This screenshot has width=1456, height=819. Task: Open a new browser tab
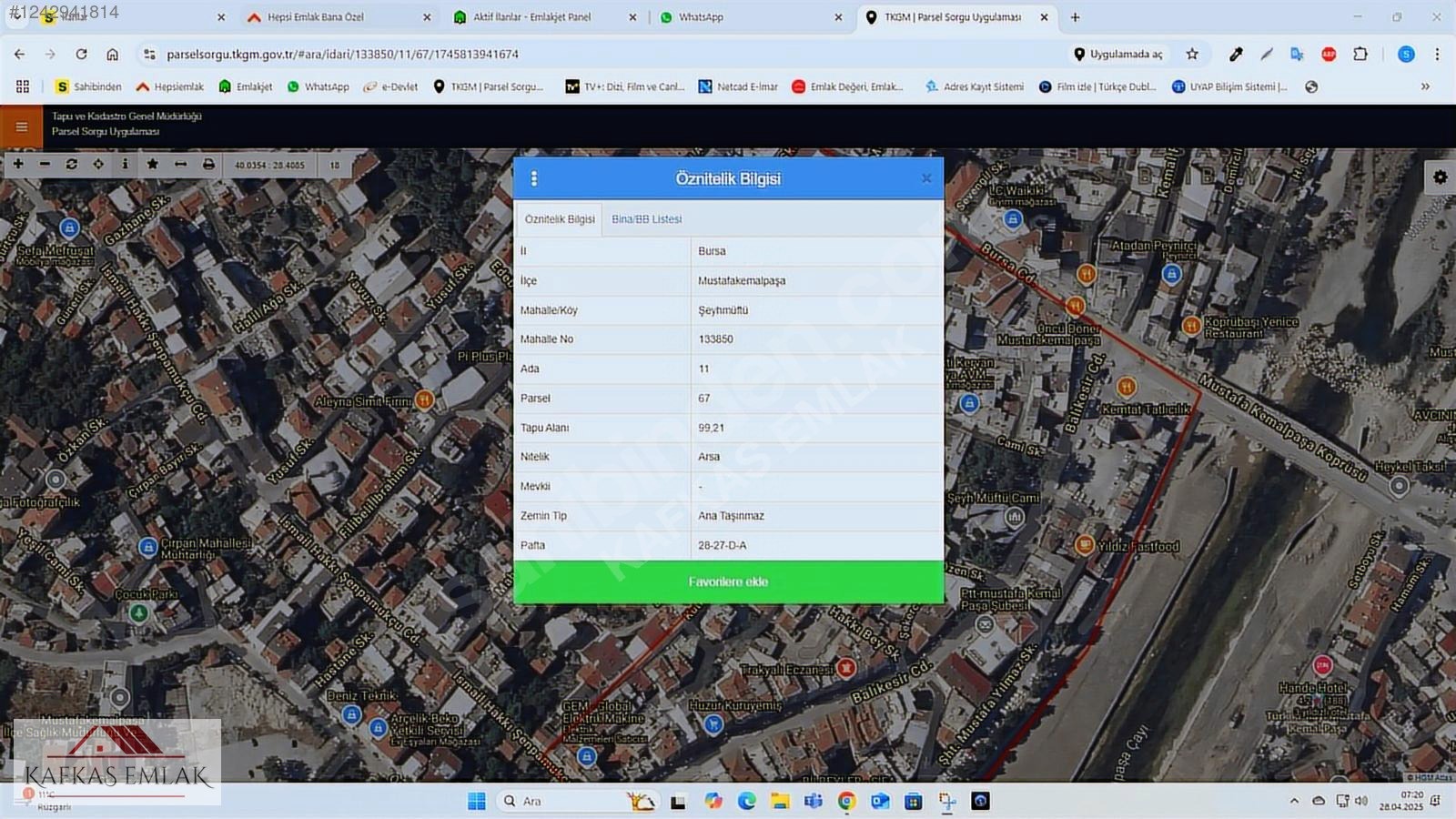(1075, 17)
